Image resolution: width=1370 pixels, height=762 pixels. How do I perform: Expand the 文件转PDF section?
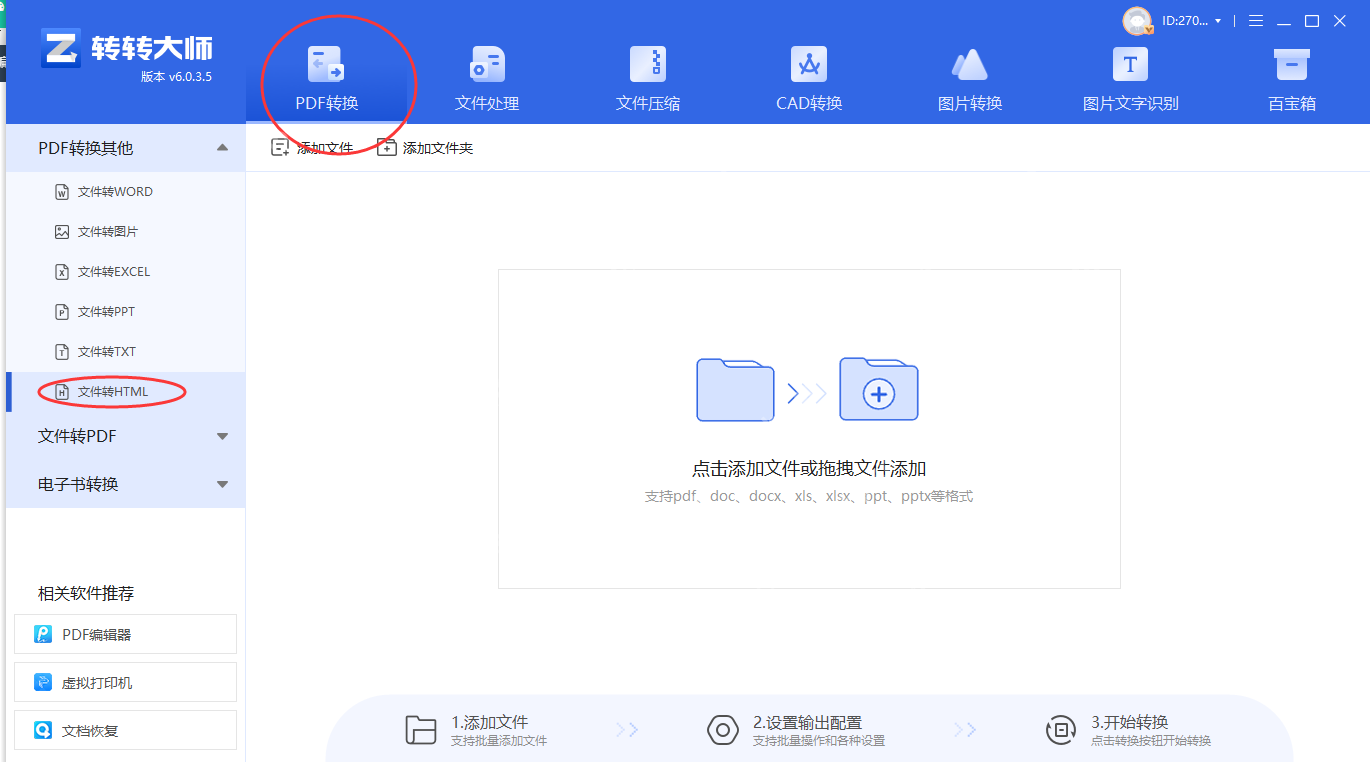click(x=125, y=436)
